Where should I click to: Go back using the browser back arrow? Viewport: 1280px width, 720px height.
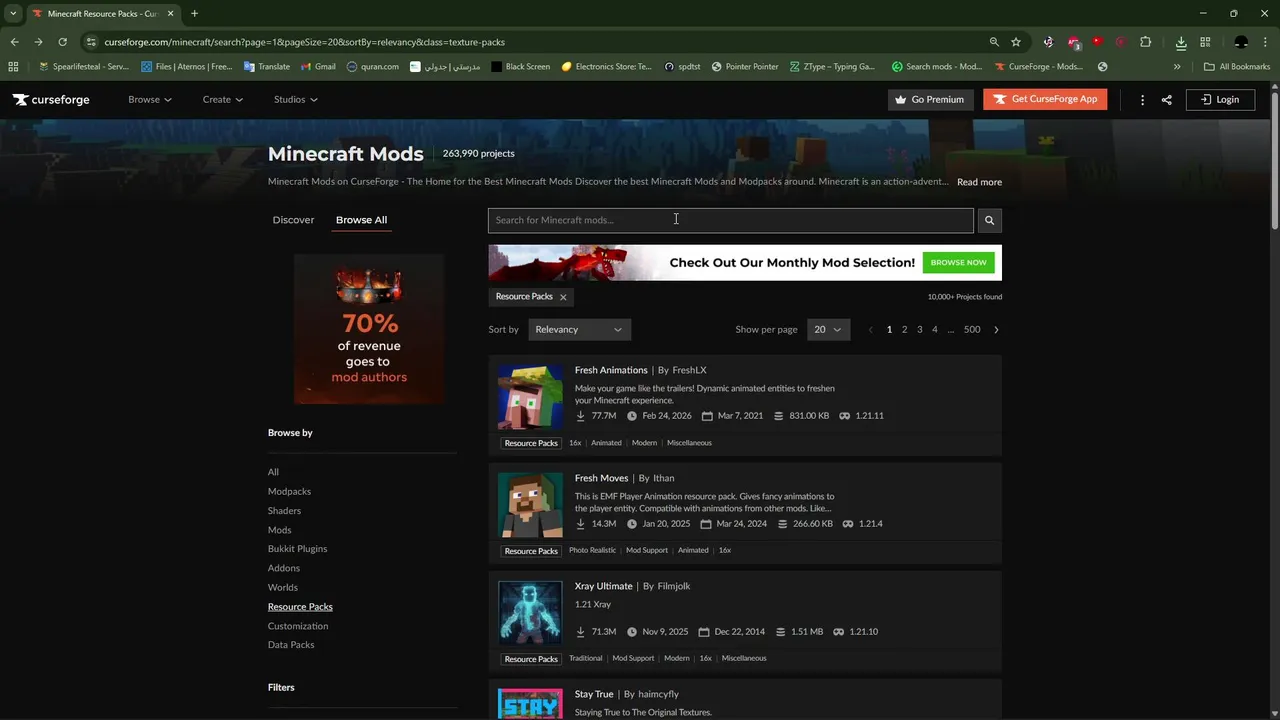point(14,42)
